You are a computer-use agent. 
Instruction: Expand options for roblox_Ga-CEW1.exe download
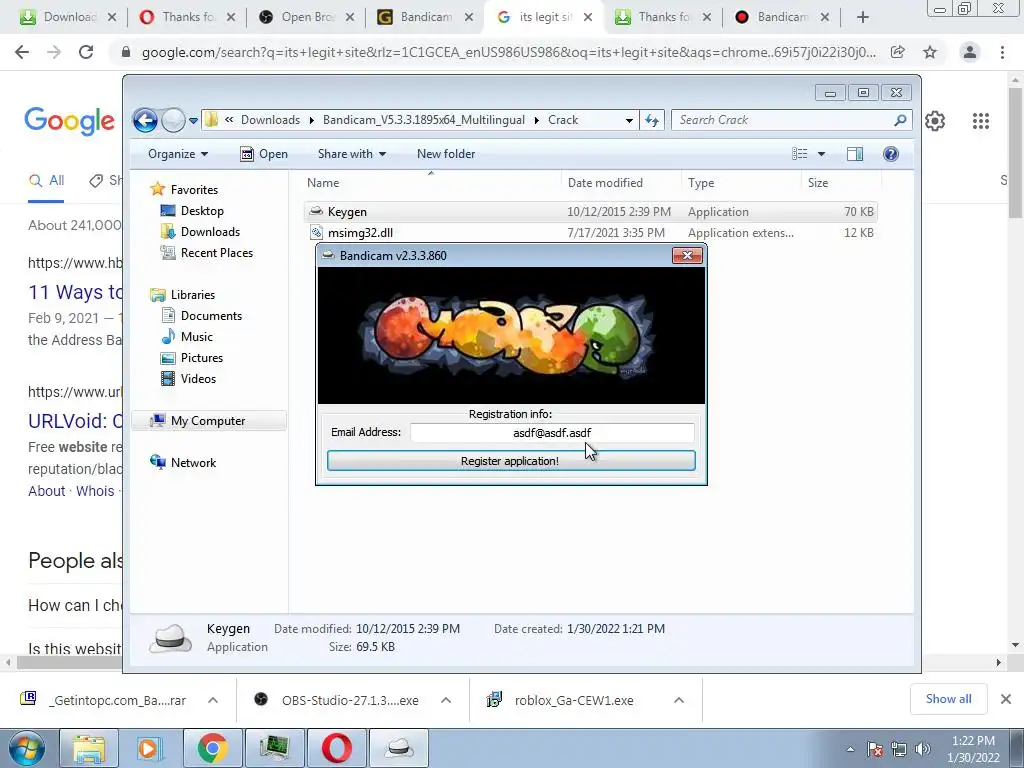679,700
